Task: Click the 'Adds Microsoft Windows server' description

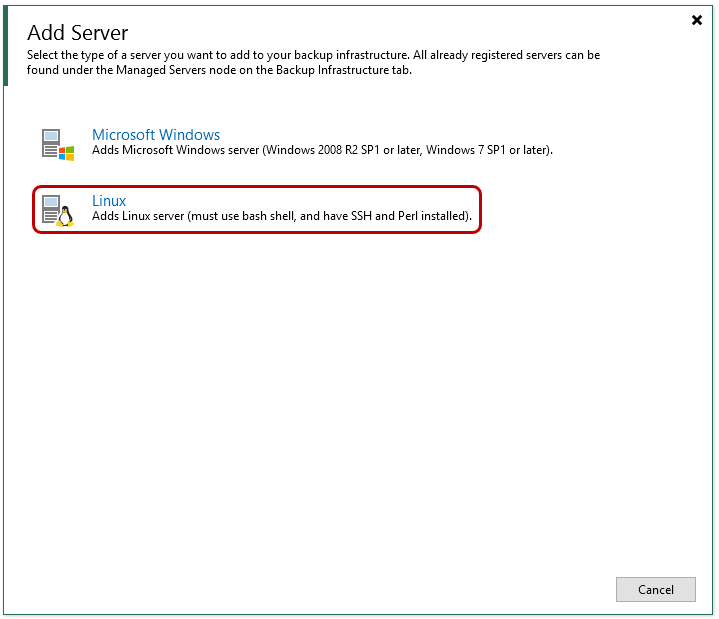Action: 322,150
